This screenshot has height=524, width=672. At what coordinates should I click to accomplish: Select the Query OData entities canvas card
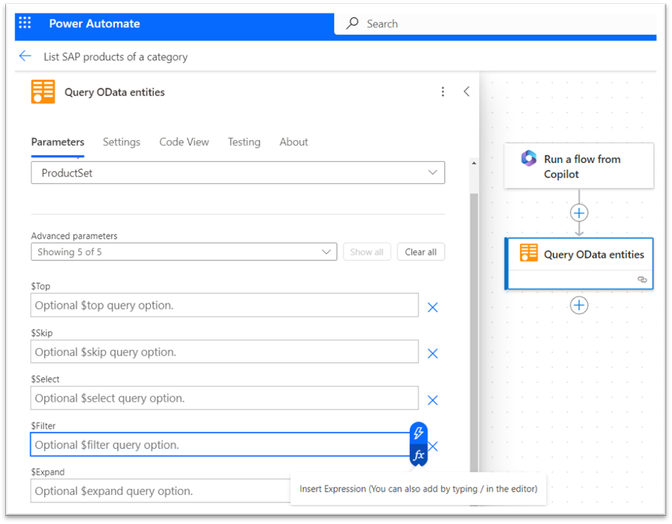579,263
